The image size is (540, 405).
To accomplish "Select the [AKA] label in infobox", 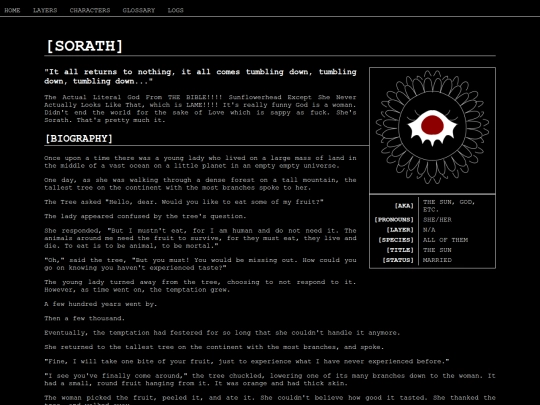I will pos(404,206).
